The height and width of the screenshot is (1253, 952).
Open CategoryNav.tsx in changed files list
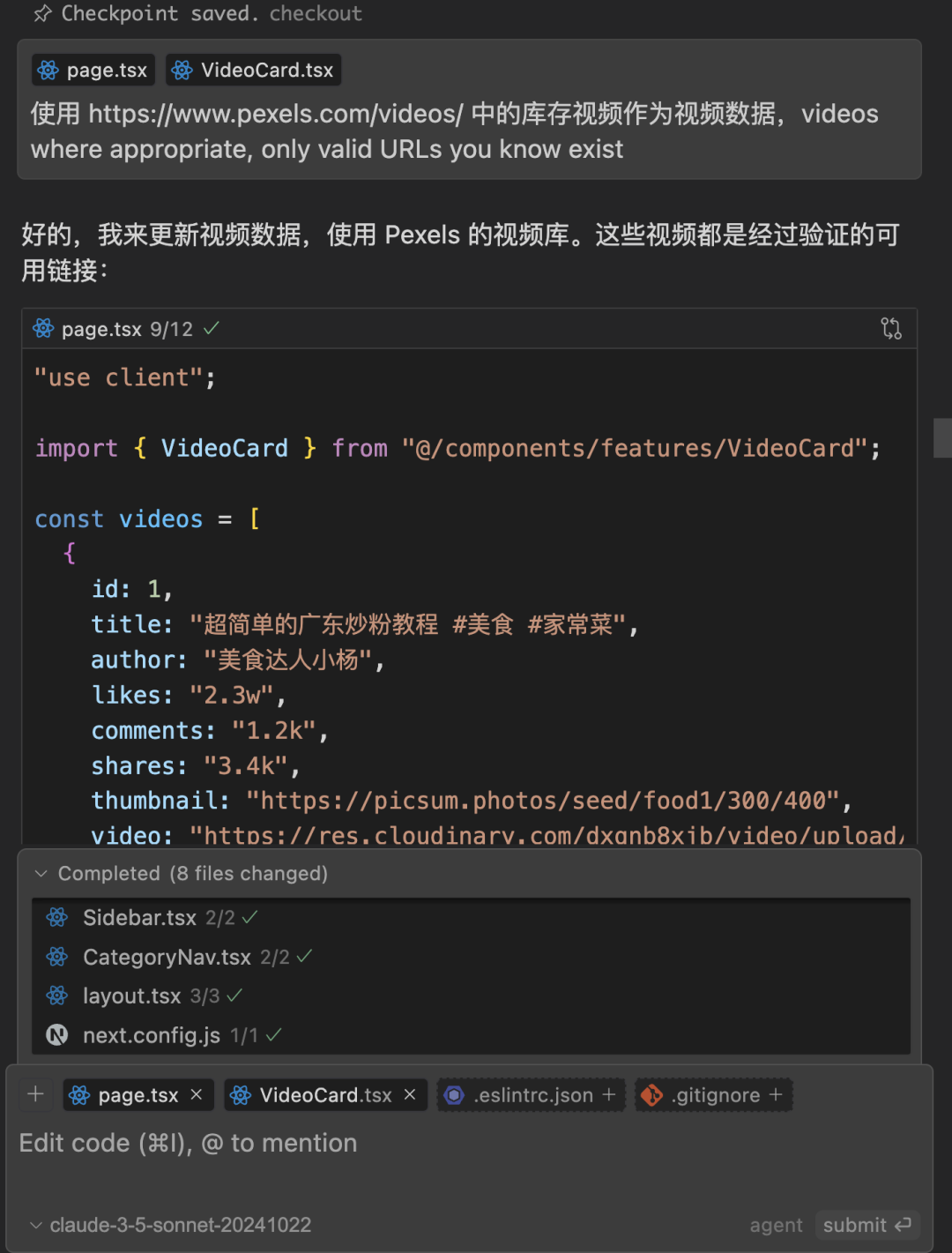(x=167, y=957)
